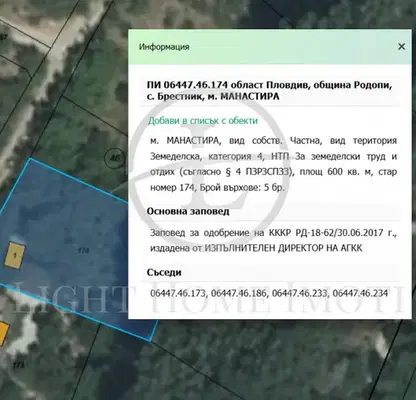The image size is (416, 400).
Task: Click parcel label 173 on the map
Action: (x=18, y=365)
